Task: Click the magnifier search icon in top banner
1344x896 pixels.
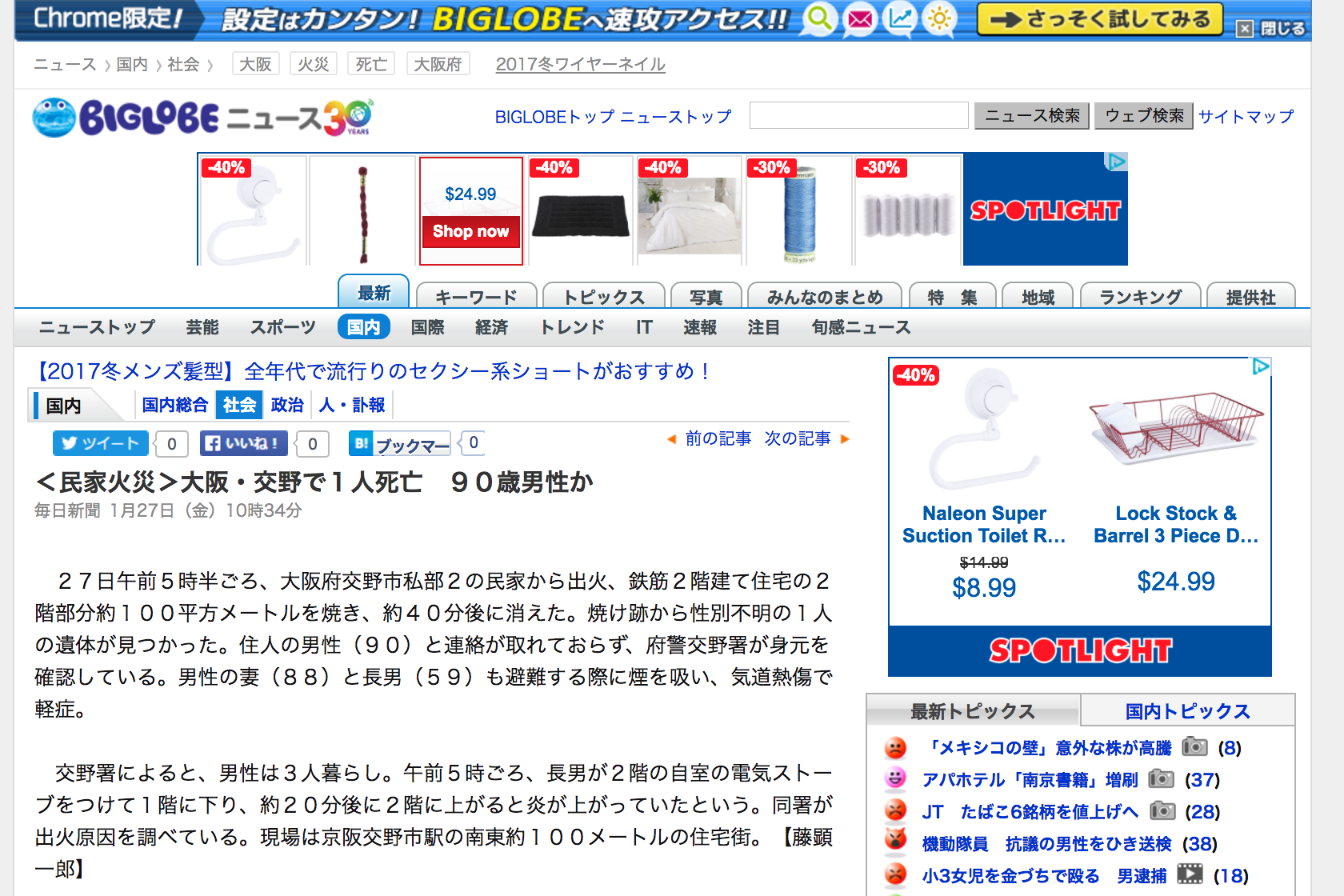Action: 819,18
